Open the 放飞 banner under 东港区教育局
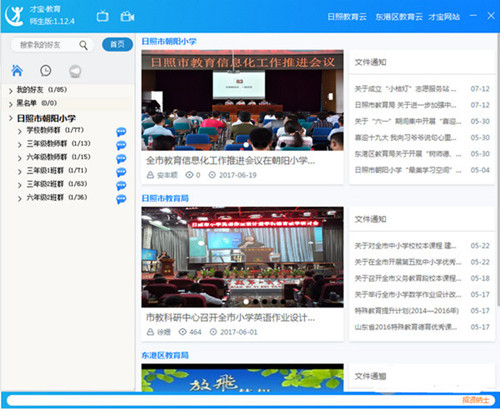The height and width of the screenshot is (409, 500). tap(242, 377)
